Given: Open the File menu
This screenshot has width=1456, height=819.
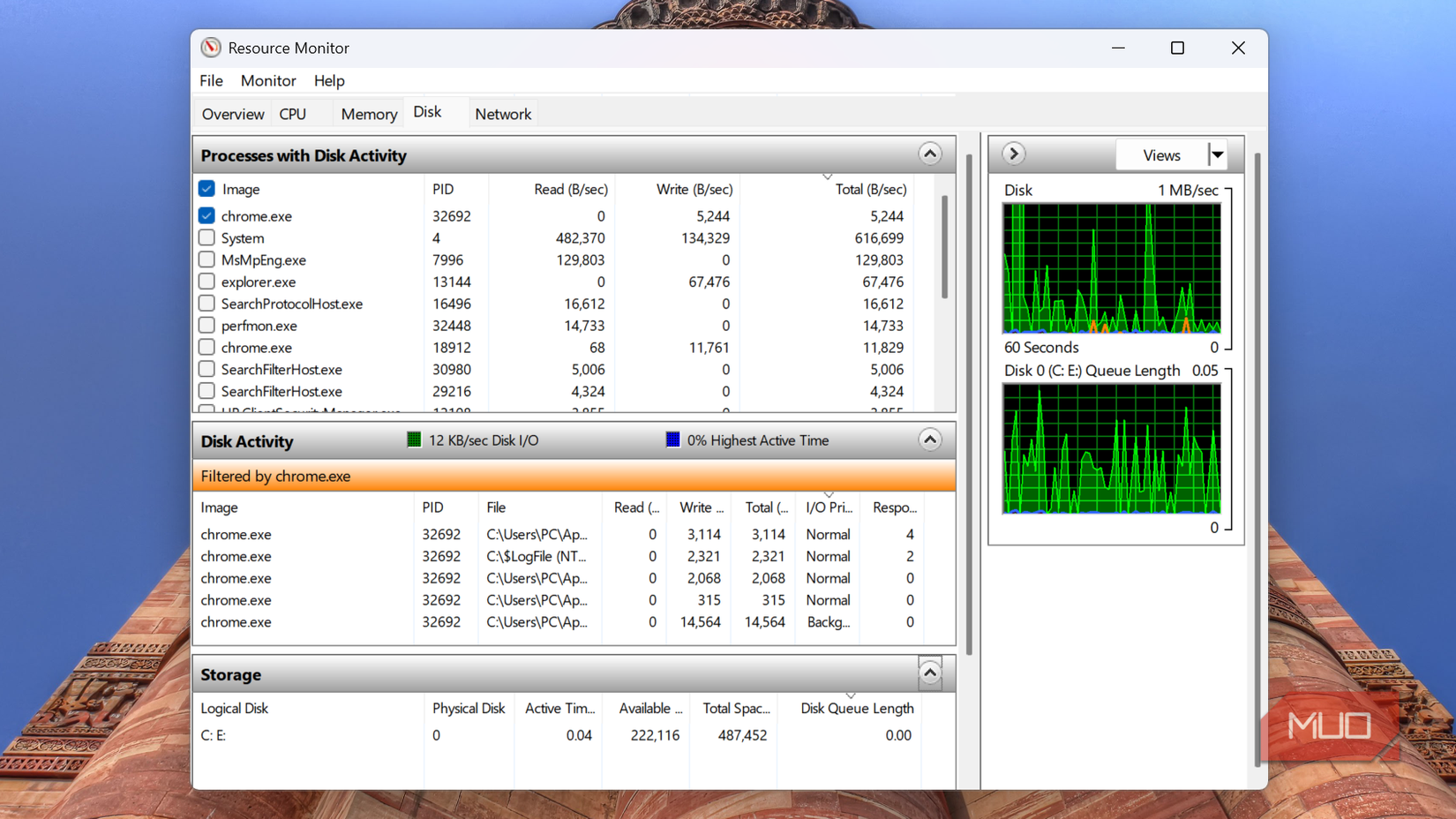Looking at the screenshot, I should click(x=211, y=80).
